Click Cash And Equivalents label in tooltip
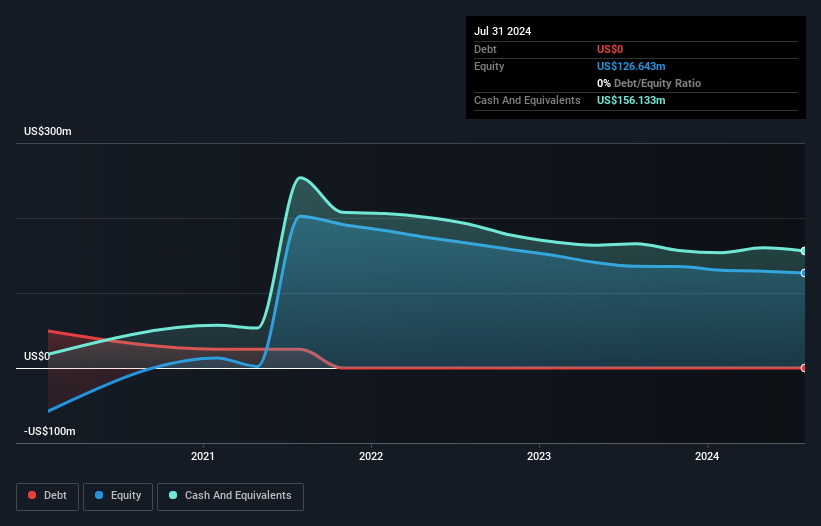 click(x=527, y=100)
